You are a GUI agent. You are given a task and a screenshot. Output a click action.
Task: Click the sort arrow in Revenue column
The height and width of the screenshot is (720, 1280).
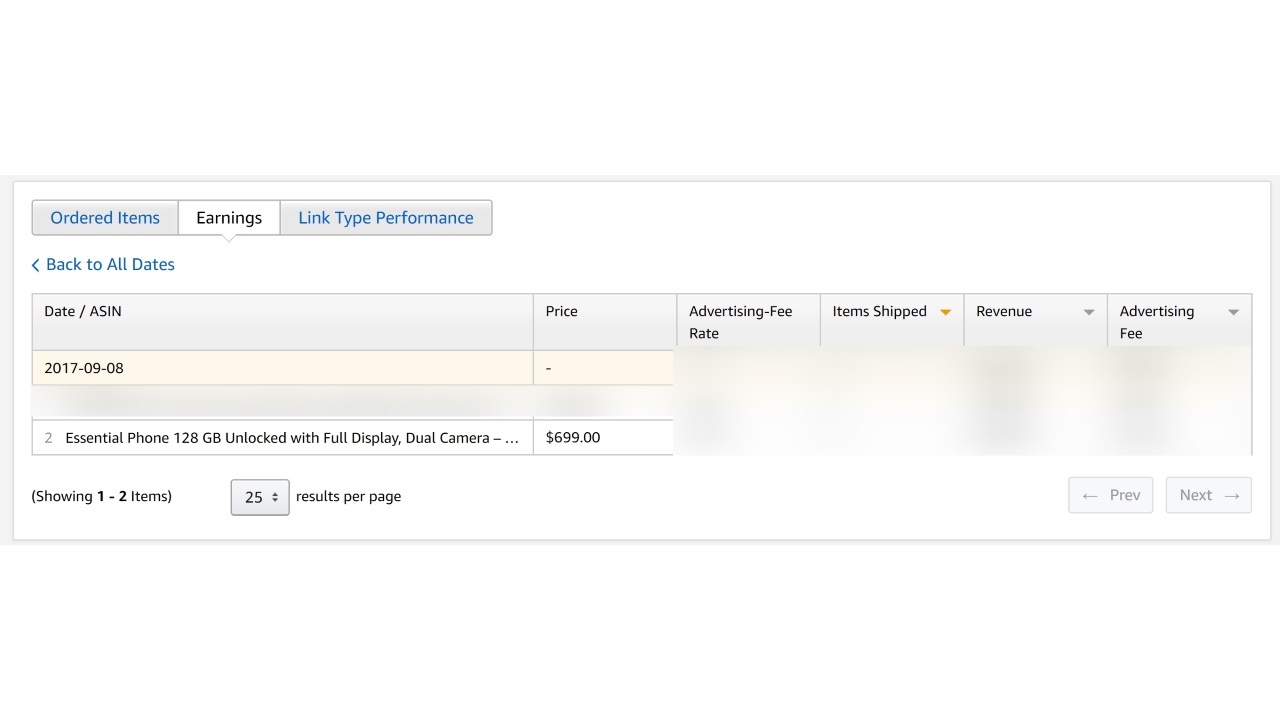pyautogui.click(x=1089, y=312)
